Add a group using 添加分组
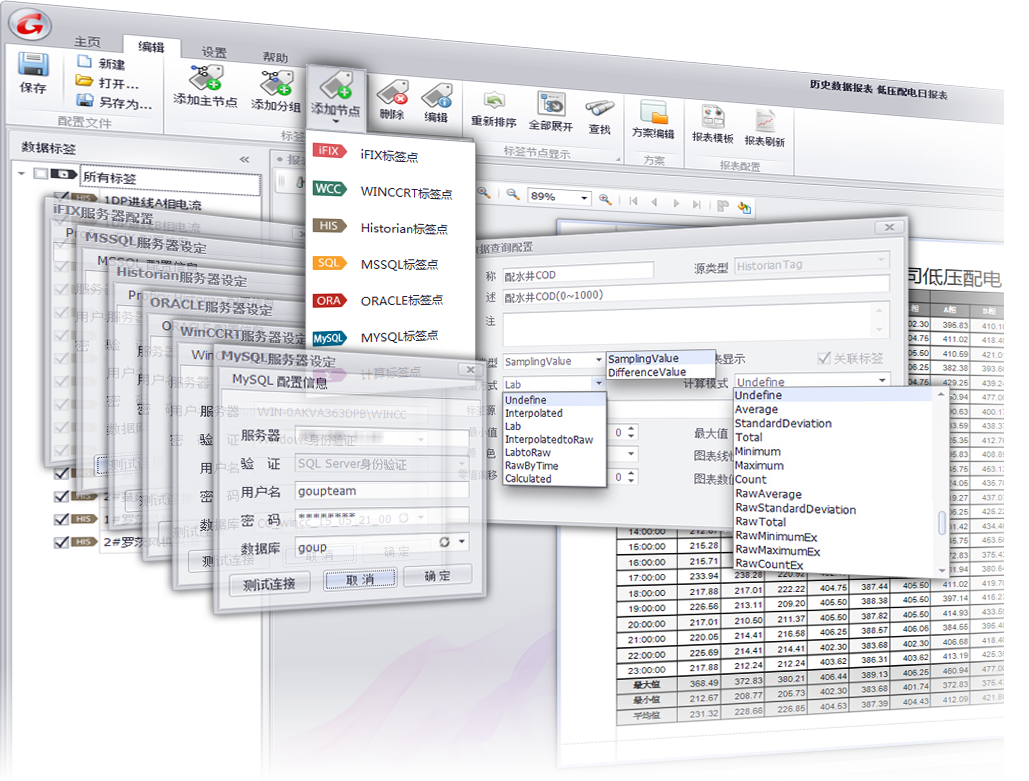The image size is (1029, 781). [276, 91]
